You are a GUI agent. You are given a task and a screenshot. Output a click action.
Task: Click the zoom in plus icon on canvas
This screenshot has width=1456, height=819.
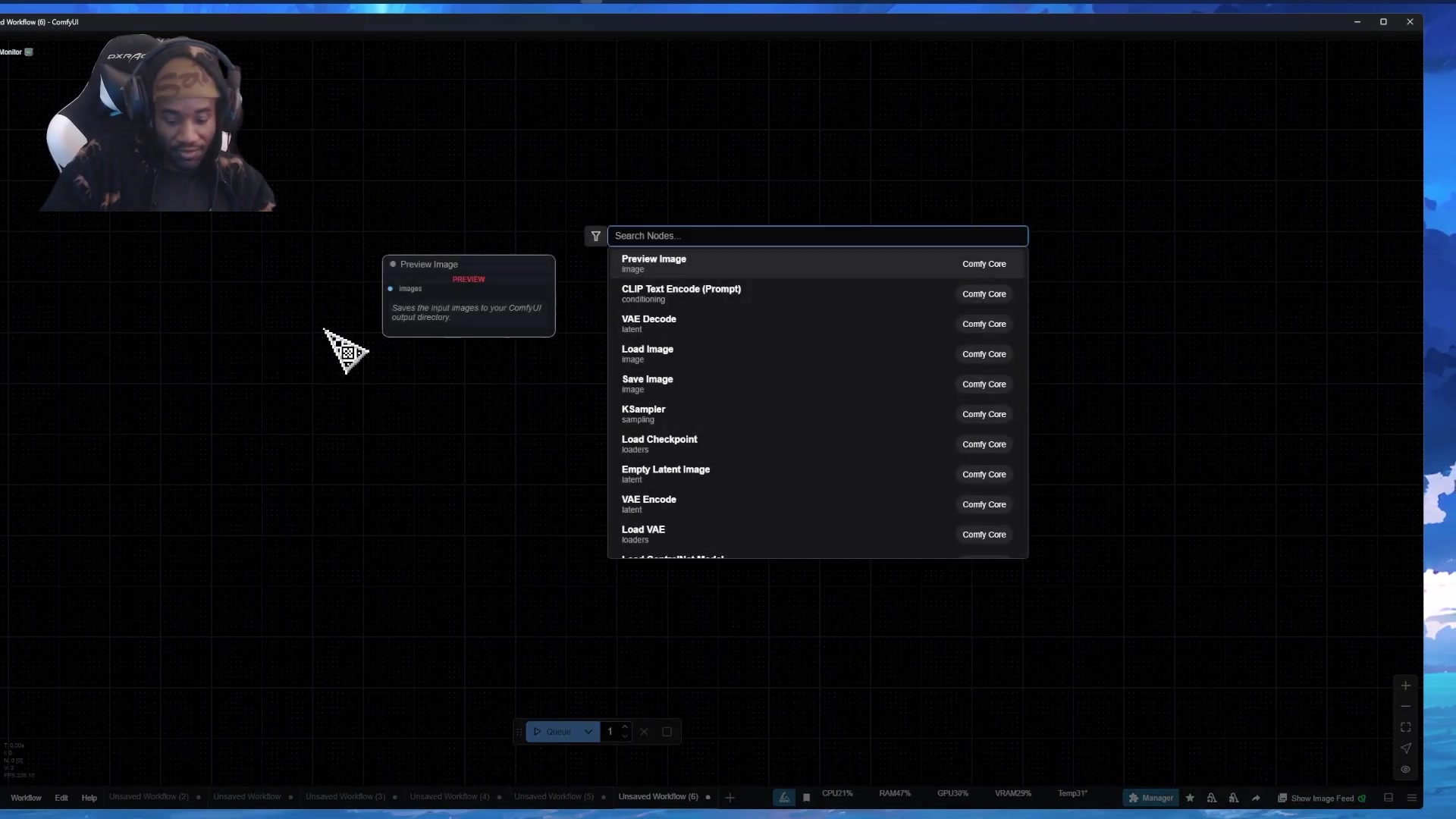pyautogui.click(x=1405, y=686)
